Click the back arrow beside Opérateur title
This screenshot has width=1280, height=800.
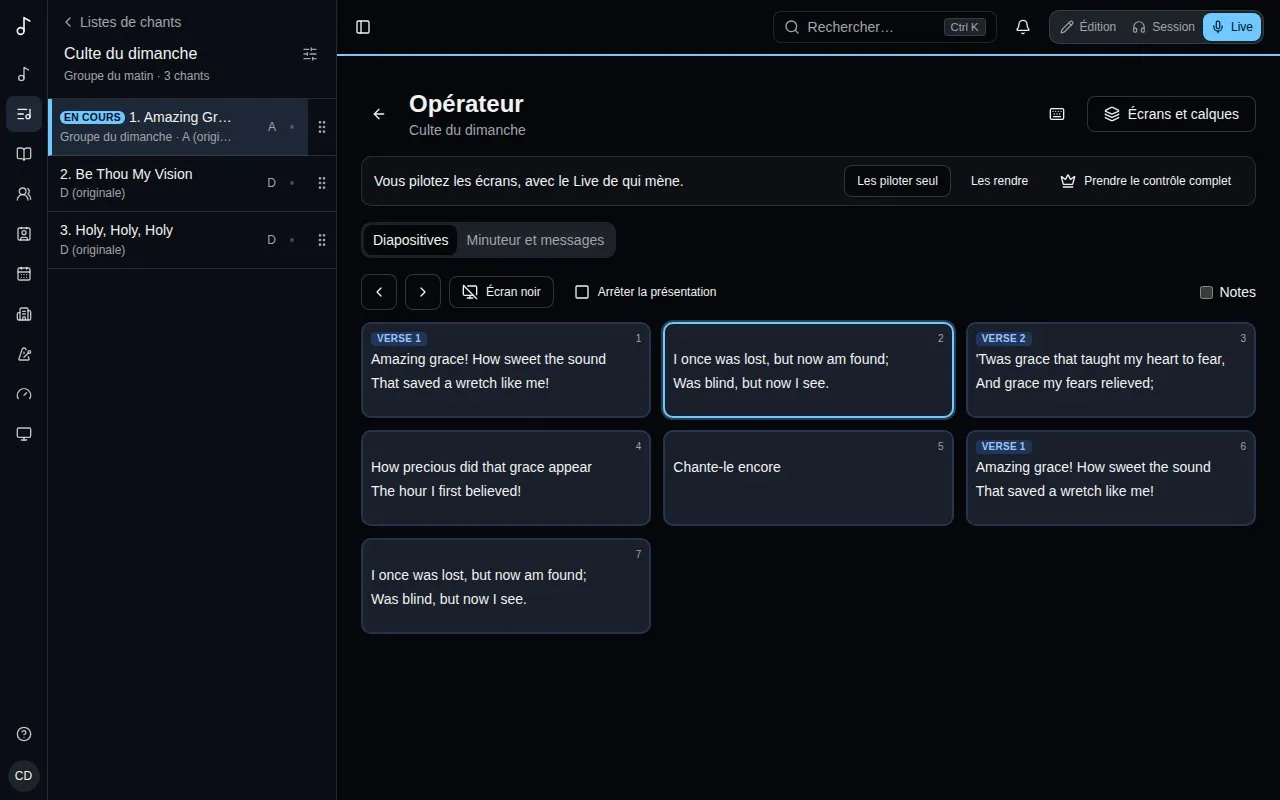pyautogui.click(x=379, y=114)
